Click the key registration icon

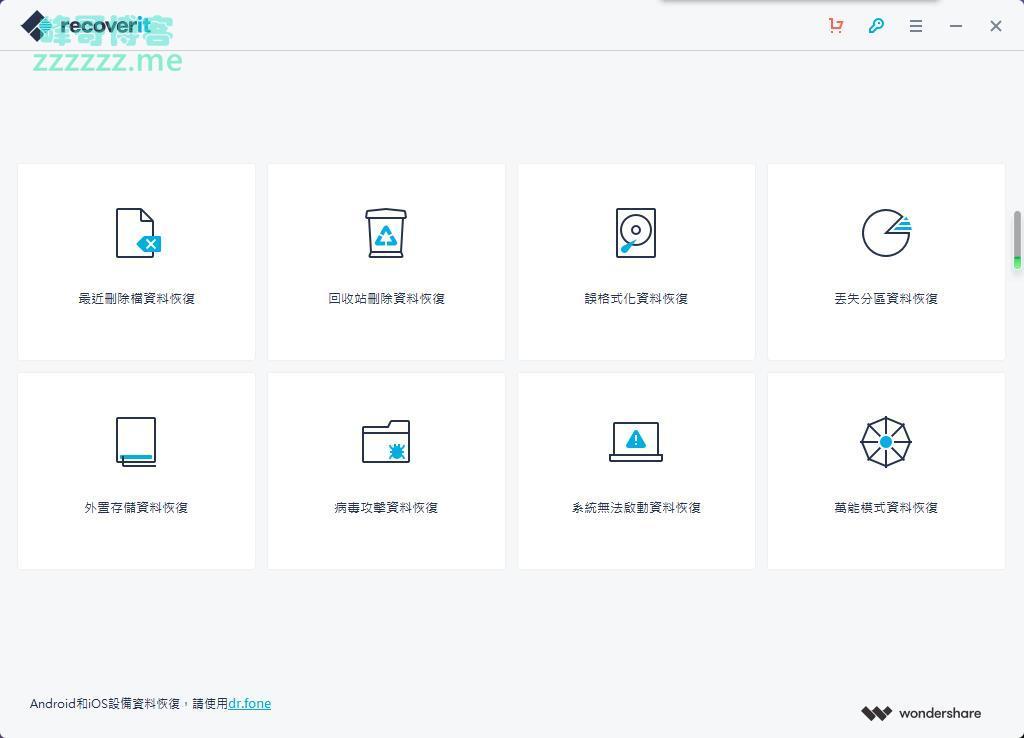coord(876,26)
